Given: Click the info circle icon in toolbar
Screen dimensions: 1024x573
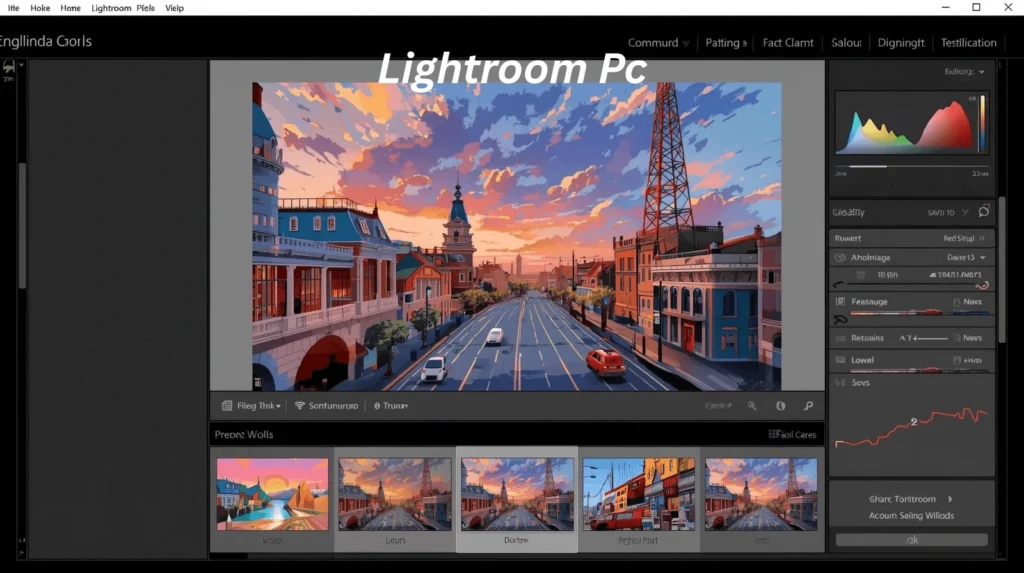Looking at the screenshot, I should [780, 406].
